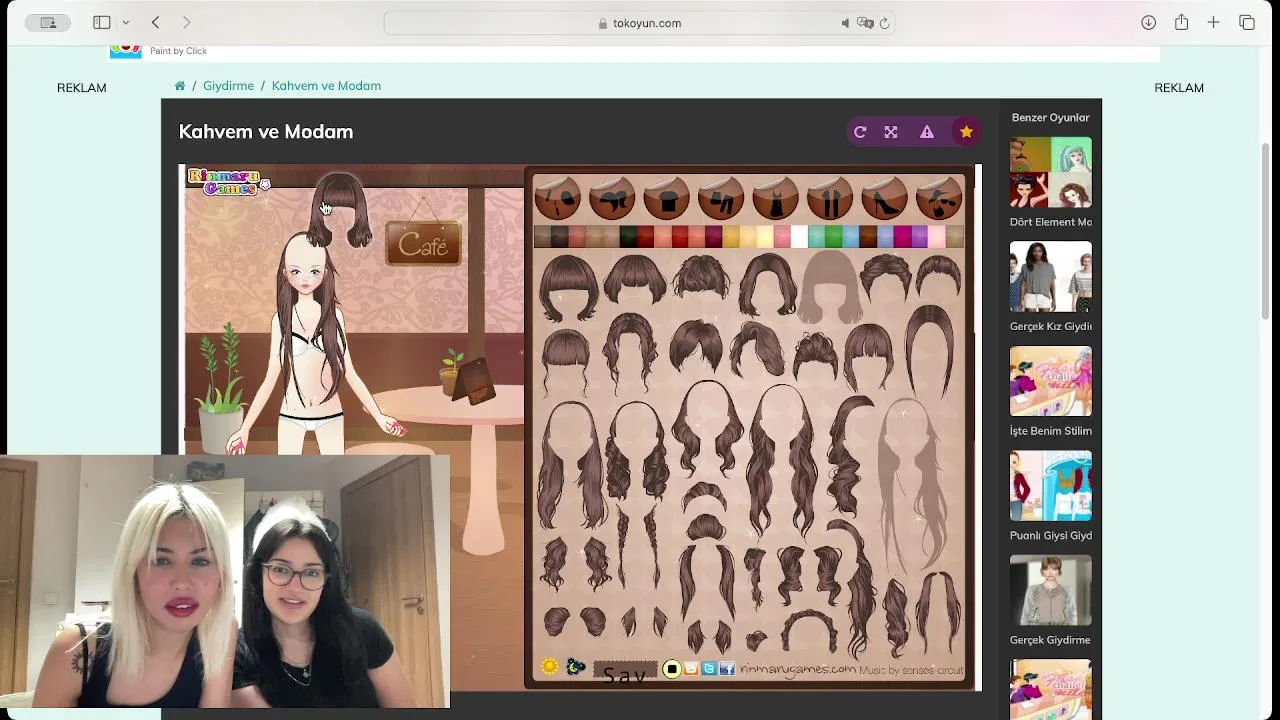Image resolution: width=1280 pixels, height=720 pixels.
Task: Open the İşte Benim Stilim game thumbnail
Action: tap(1050, 381)
